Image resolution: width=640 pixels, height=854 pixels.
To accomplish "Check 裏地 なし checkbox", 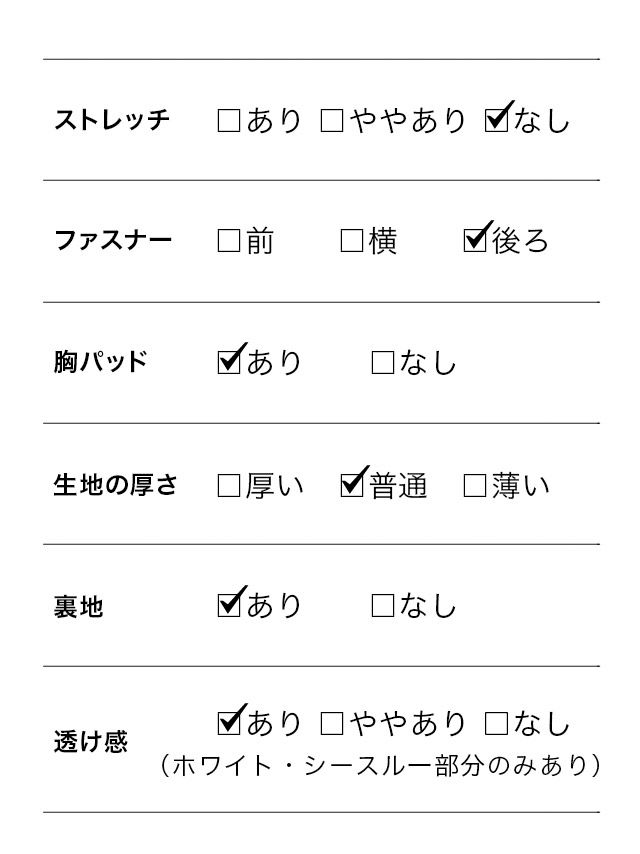I will coord(382,606).
